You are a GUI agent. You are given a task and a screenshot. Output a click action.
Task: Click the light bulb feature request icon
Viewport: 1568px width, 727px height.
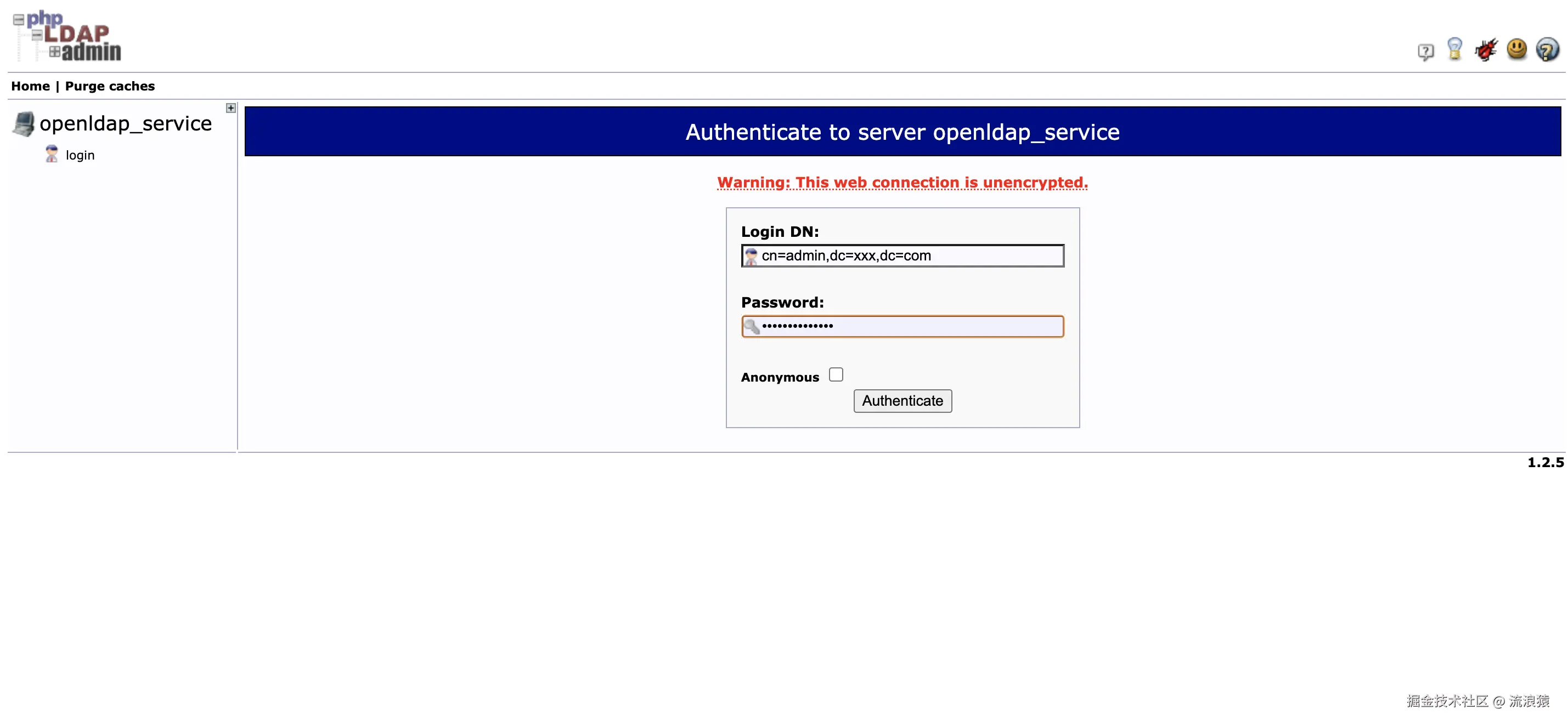1454,49
